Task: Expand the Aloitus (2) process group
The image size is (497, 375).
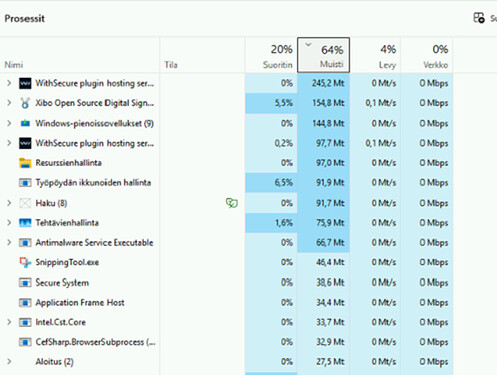Action: pos(9,361)
